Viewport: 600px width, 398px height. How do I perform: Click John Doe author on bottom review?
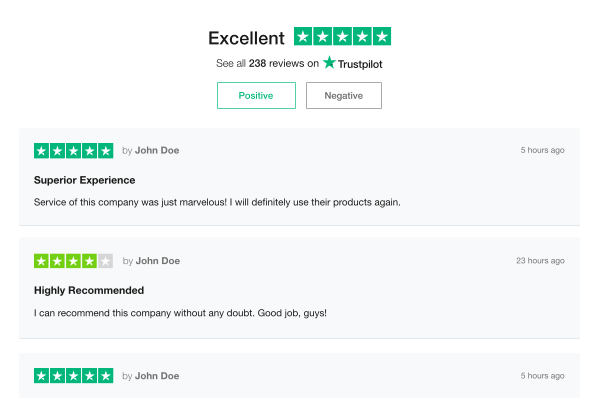point(157,376)
